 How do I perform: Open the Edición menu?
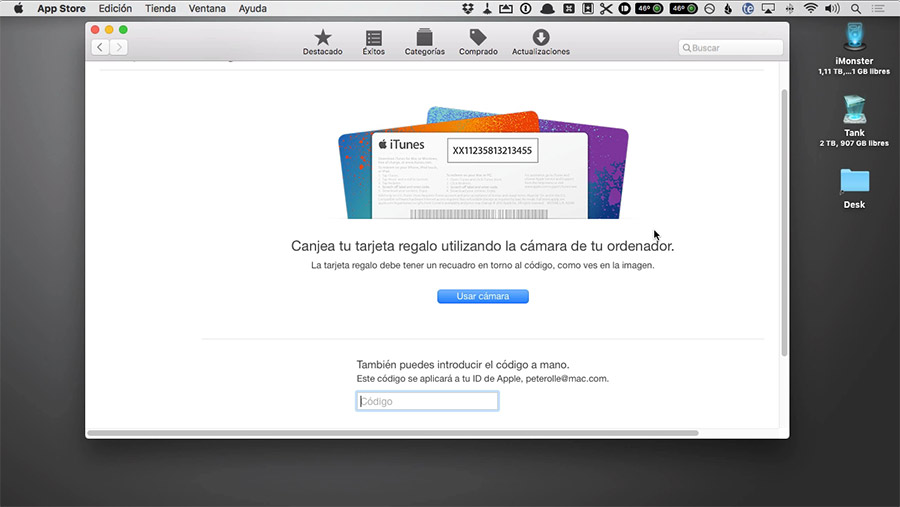point(115,9)
